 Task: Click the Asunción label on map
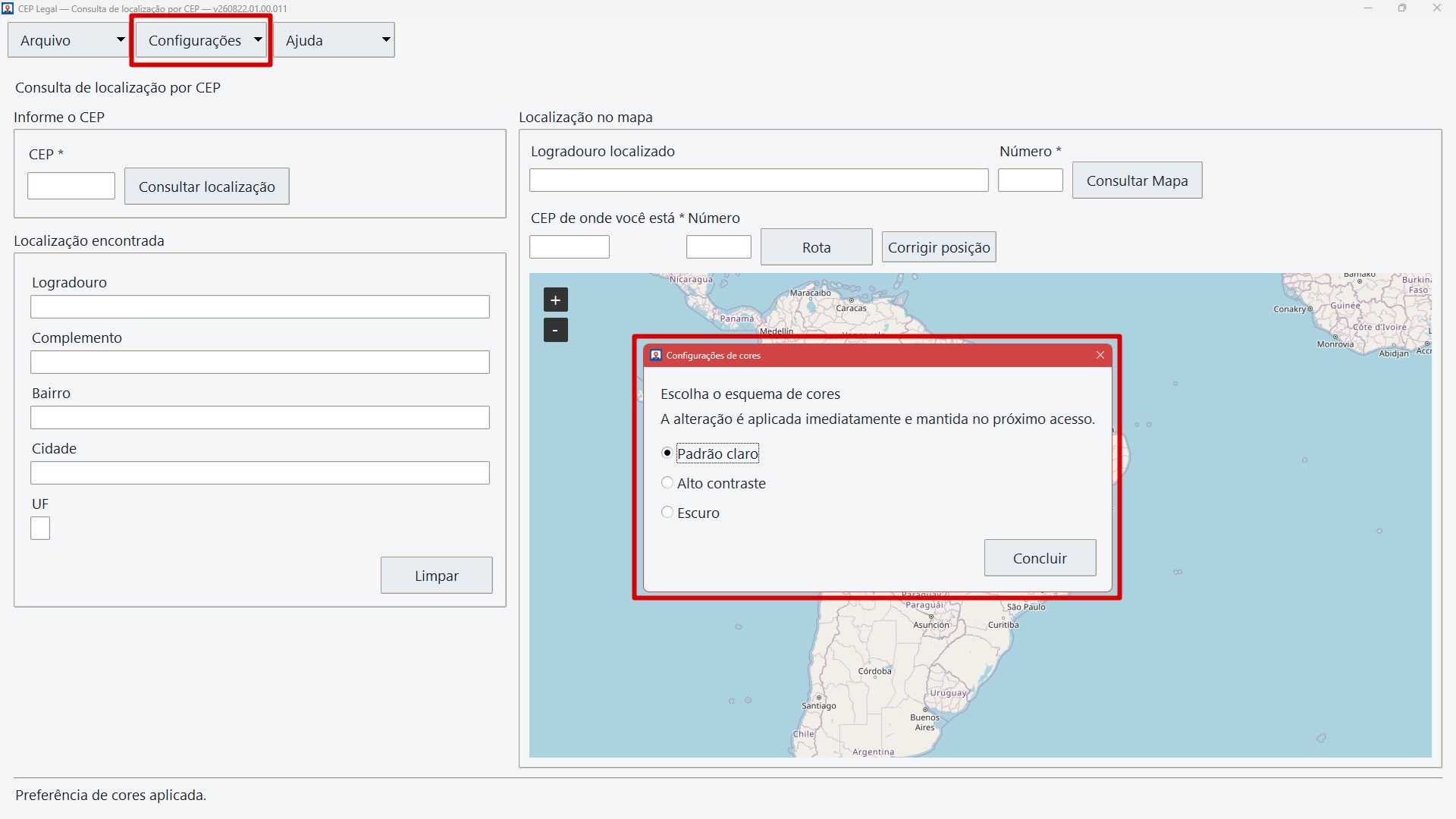pos(930,625)
